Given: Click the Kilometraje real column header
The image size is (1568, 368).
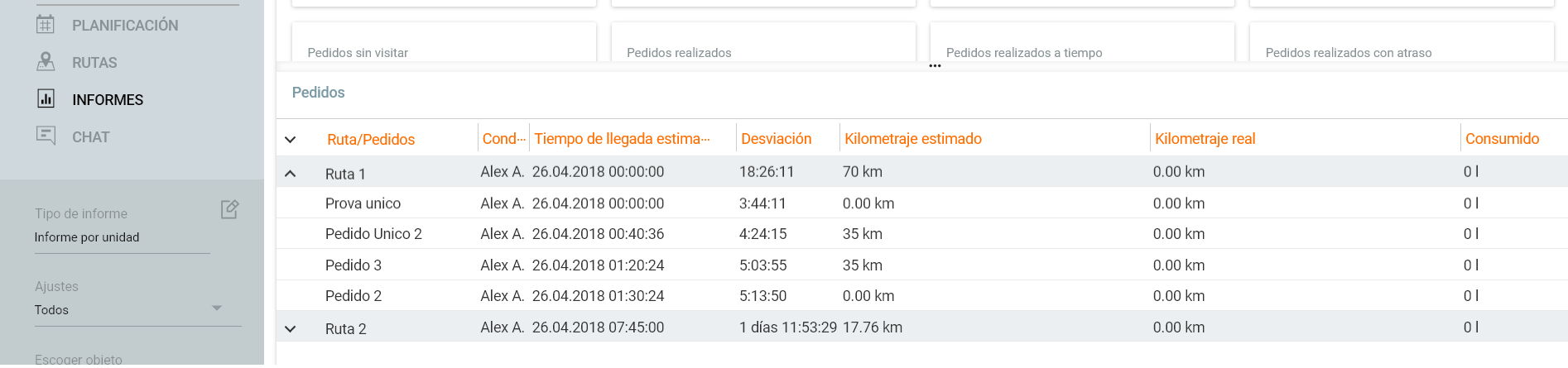Looking at the screenshot, I should point(1205,139).
